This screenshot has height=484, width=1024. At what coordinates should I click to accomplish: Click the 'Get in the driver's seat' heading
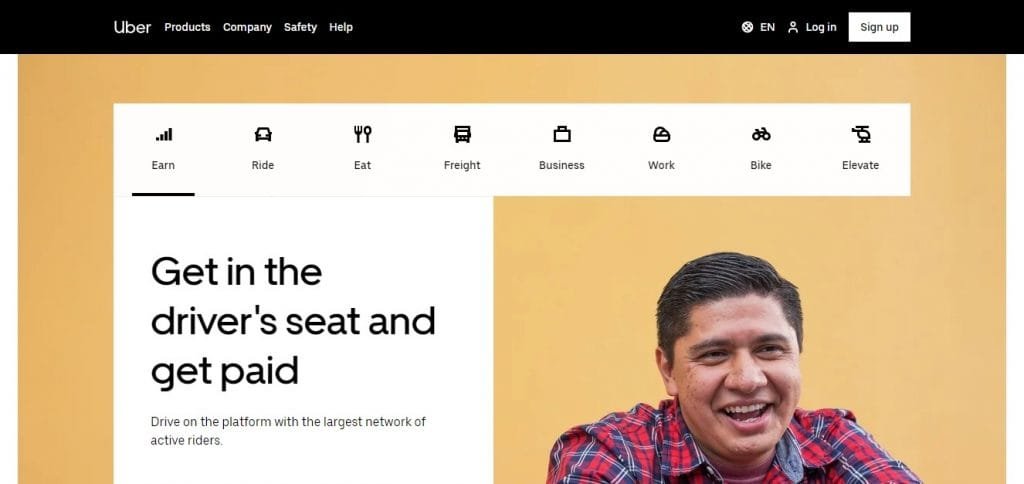(293, 322)
